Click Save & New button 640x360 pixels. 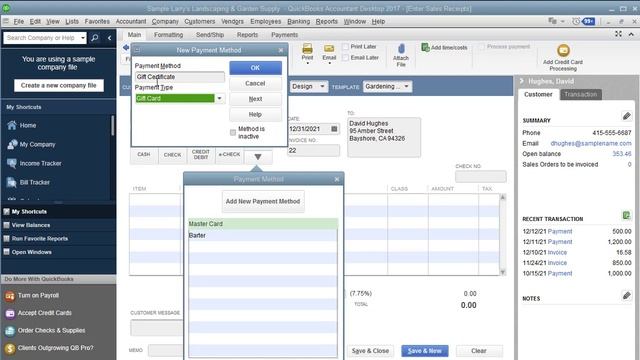point(424,351)
